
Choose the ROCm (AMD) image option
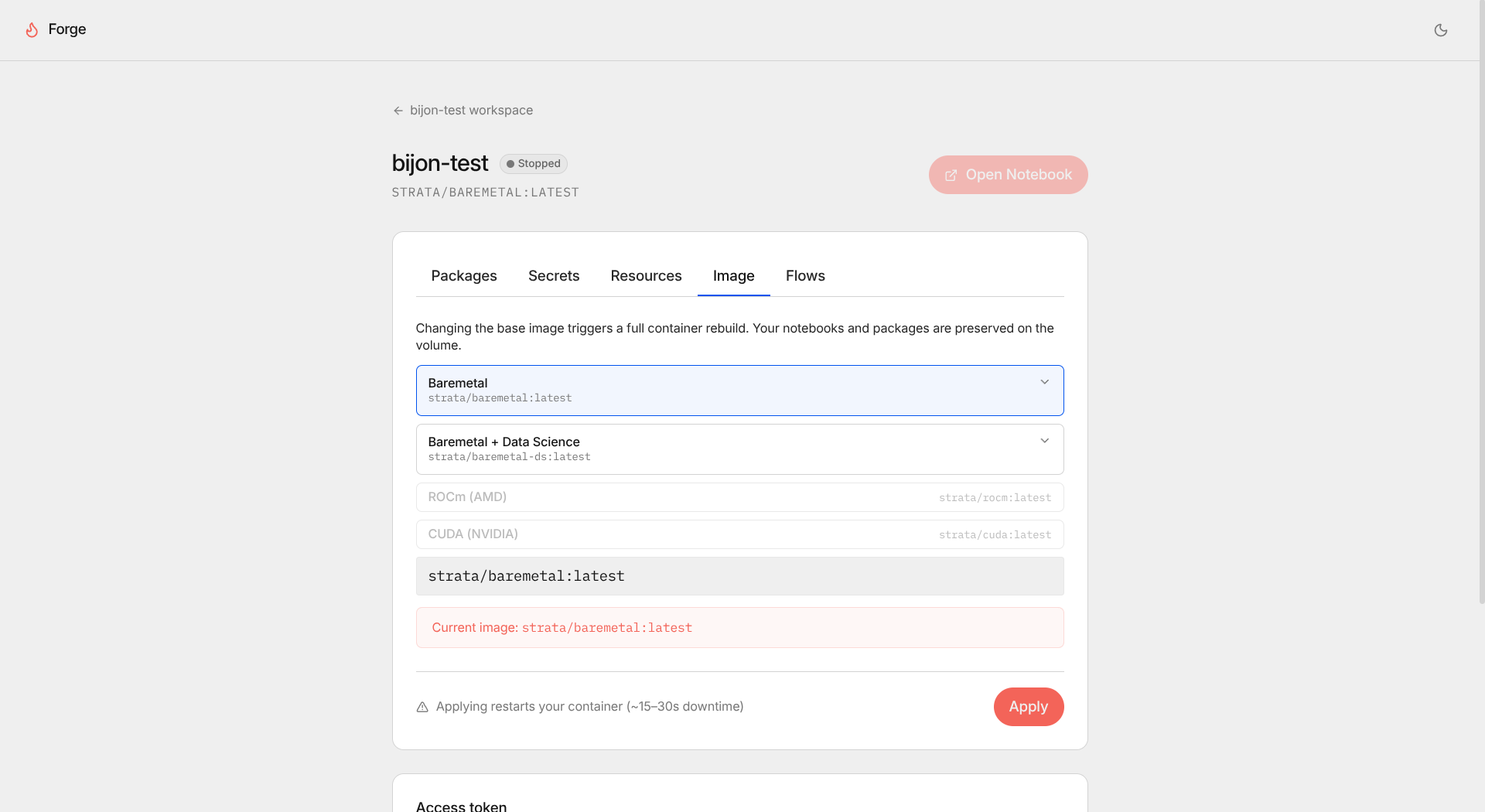740,497
